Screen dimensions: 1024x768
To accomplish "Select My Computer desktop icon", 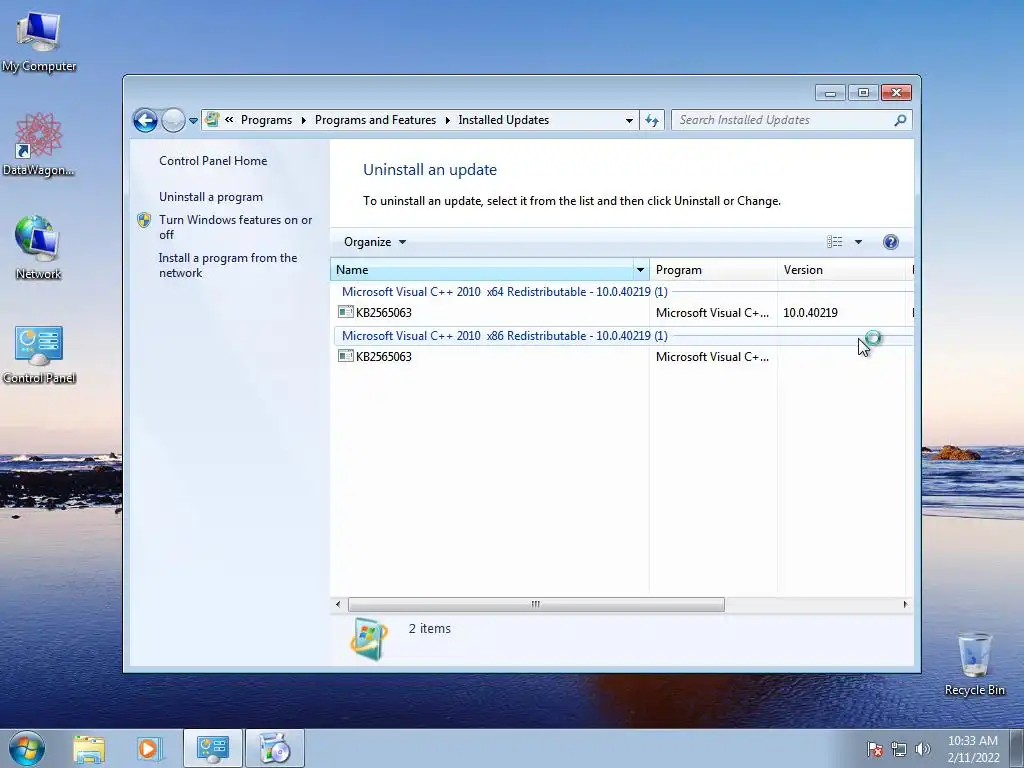I will tap(39, 42).
